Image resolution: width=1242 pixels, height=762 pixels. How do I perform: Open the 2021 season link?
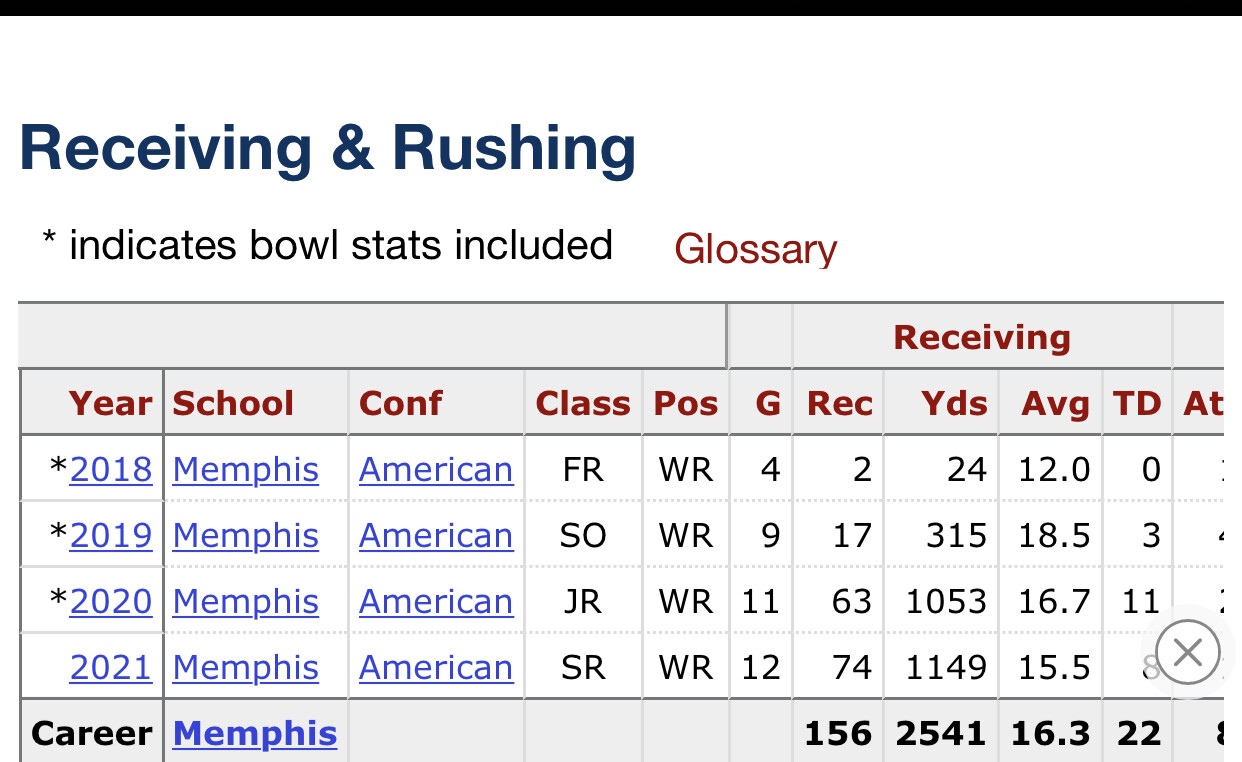pos(111,667)
